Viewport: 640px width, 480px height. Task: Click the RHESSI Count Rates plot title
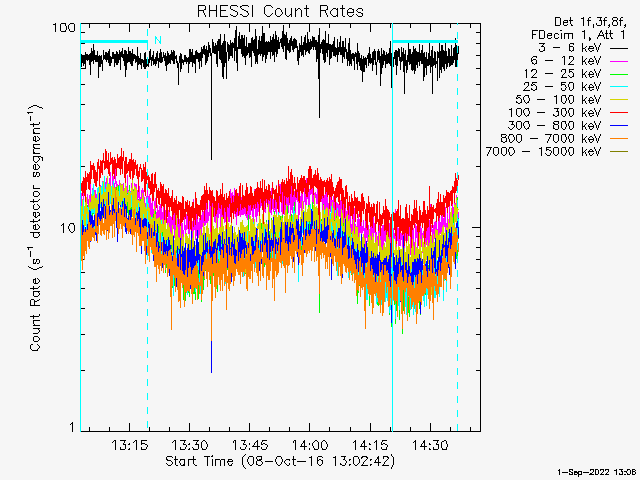tap(280, 11)
